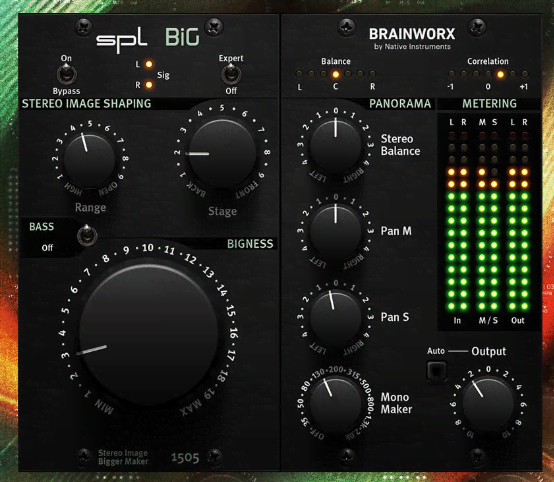This screenshot has height=482, width=554.
Task: Click the Output label
Action: pos(489,351)
